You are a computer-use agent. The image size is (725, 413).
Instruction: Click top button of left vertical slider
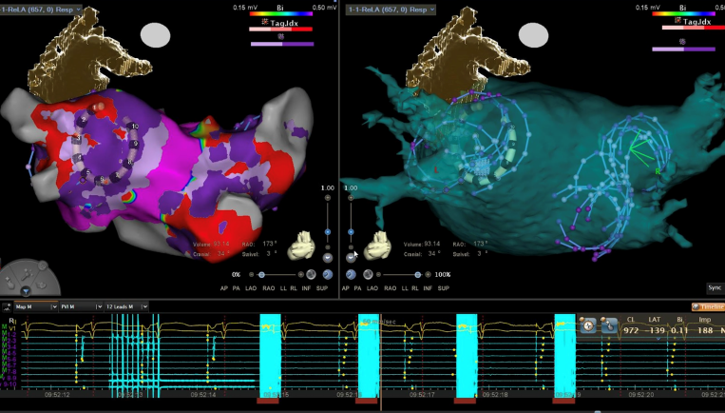(x=328, y=198)
